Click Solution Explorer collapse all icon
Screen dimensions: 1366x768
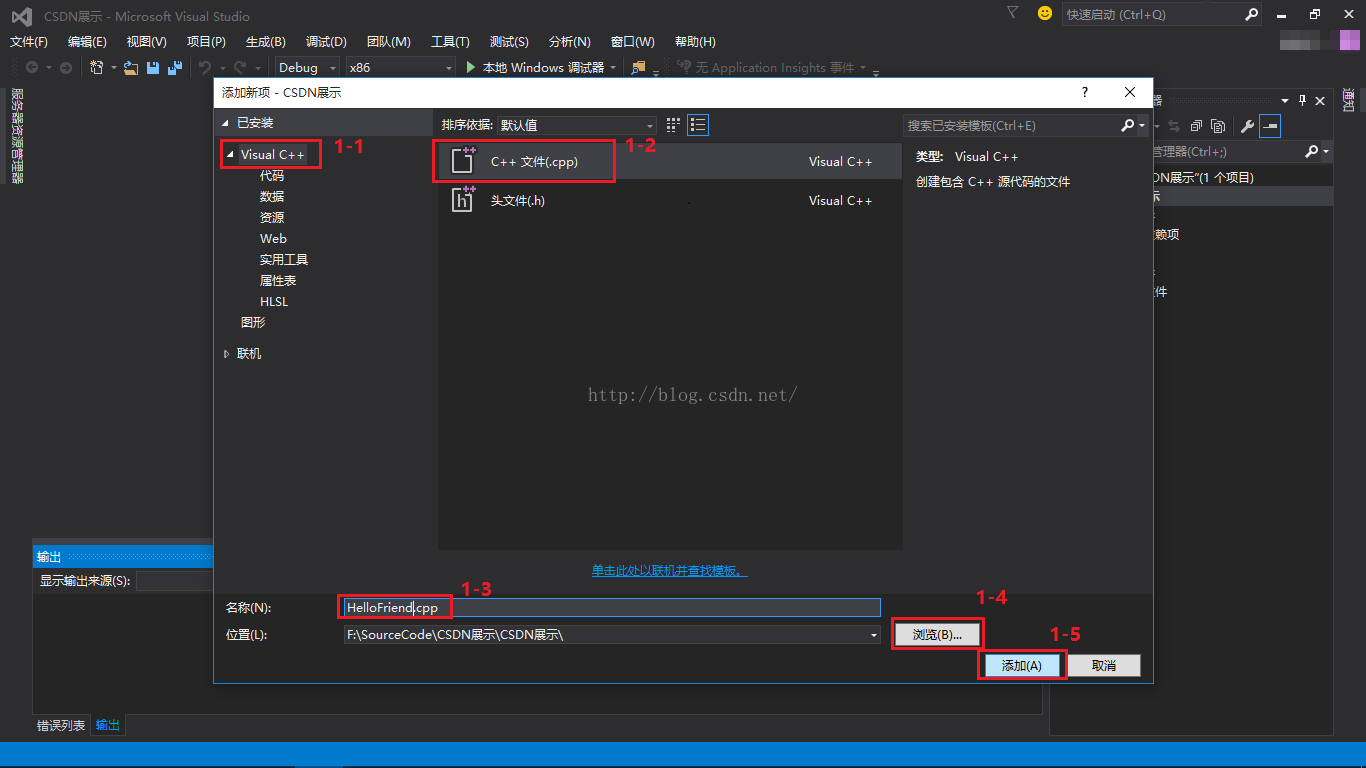pos(1196,126)
